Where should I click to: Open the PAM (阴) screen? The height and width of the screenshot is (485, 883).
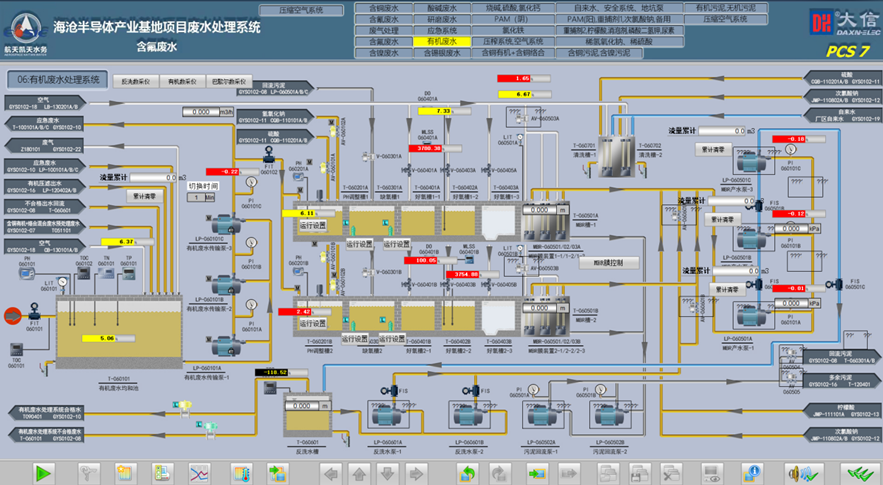(513, 19)
